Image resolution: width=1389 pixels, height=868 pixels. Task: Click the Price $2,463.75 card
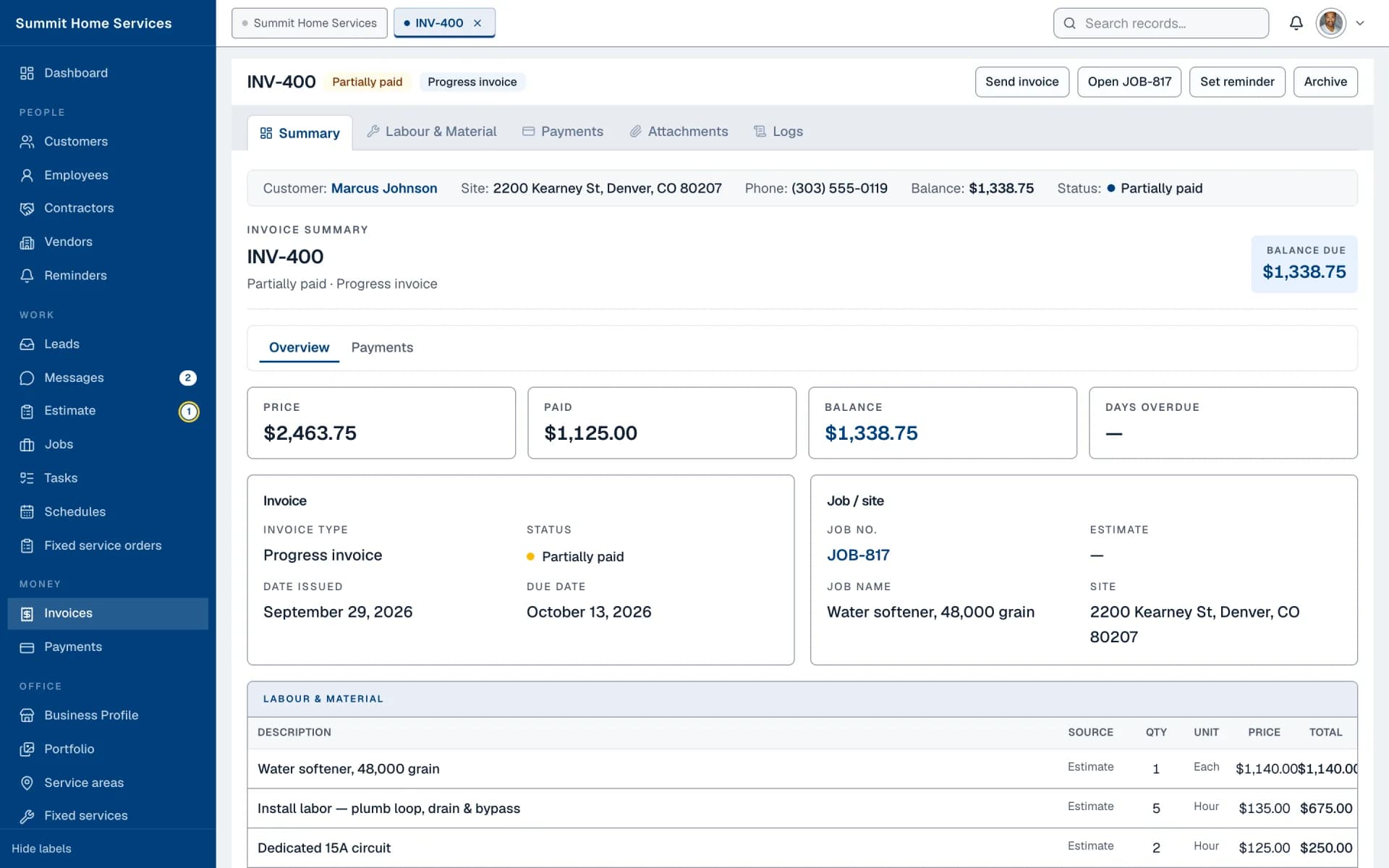[381, 423]
